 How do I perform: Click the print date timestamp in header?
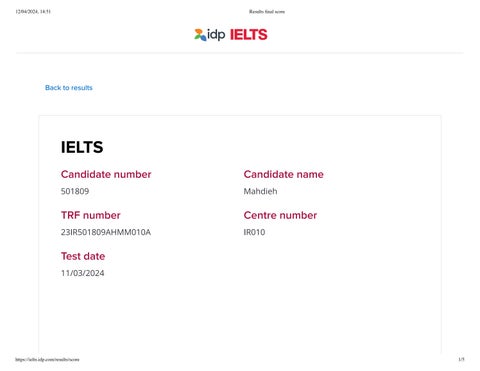(33, 12)
